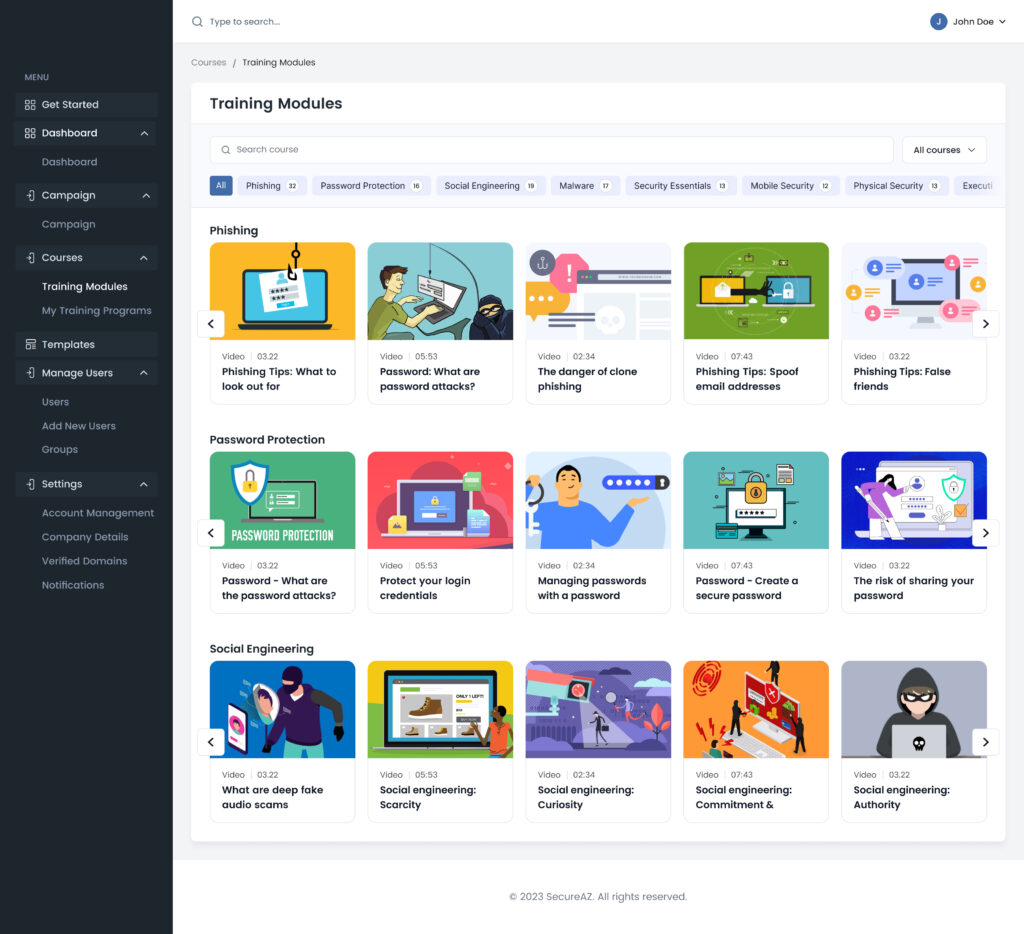This screenshot has width=1024, height=934.
Task: Open Protect your login credentials thumbnail
Action: pos(440,500)
